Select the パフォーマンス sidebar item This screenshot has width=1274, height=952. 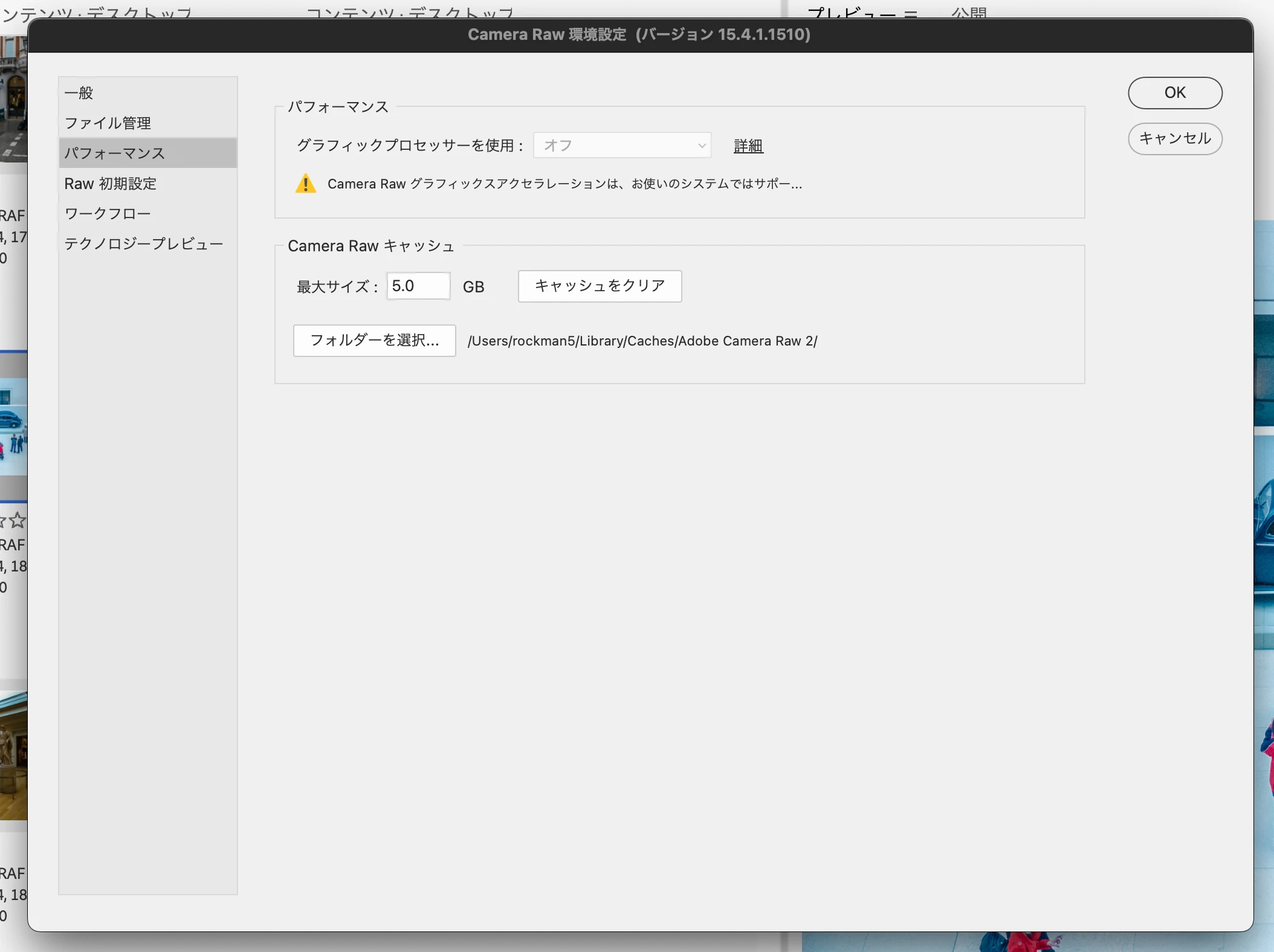click(115, 153)
